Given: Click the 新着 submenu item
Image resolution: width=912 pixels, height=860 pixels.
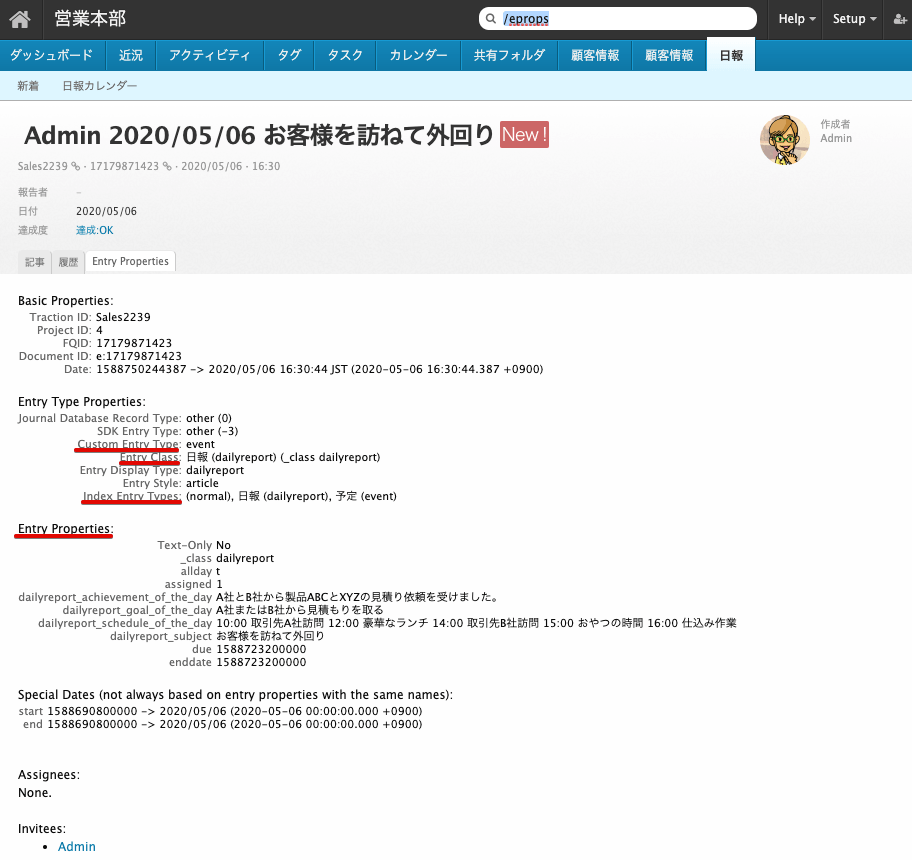Looking at the screenshot, I should click(28, 86).
